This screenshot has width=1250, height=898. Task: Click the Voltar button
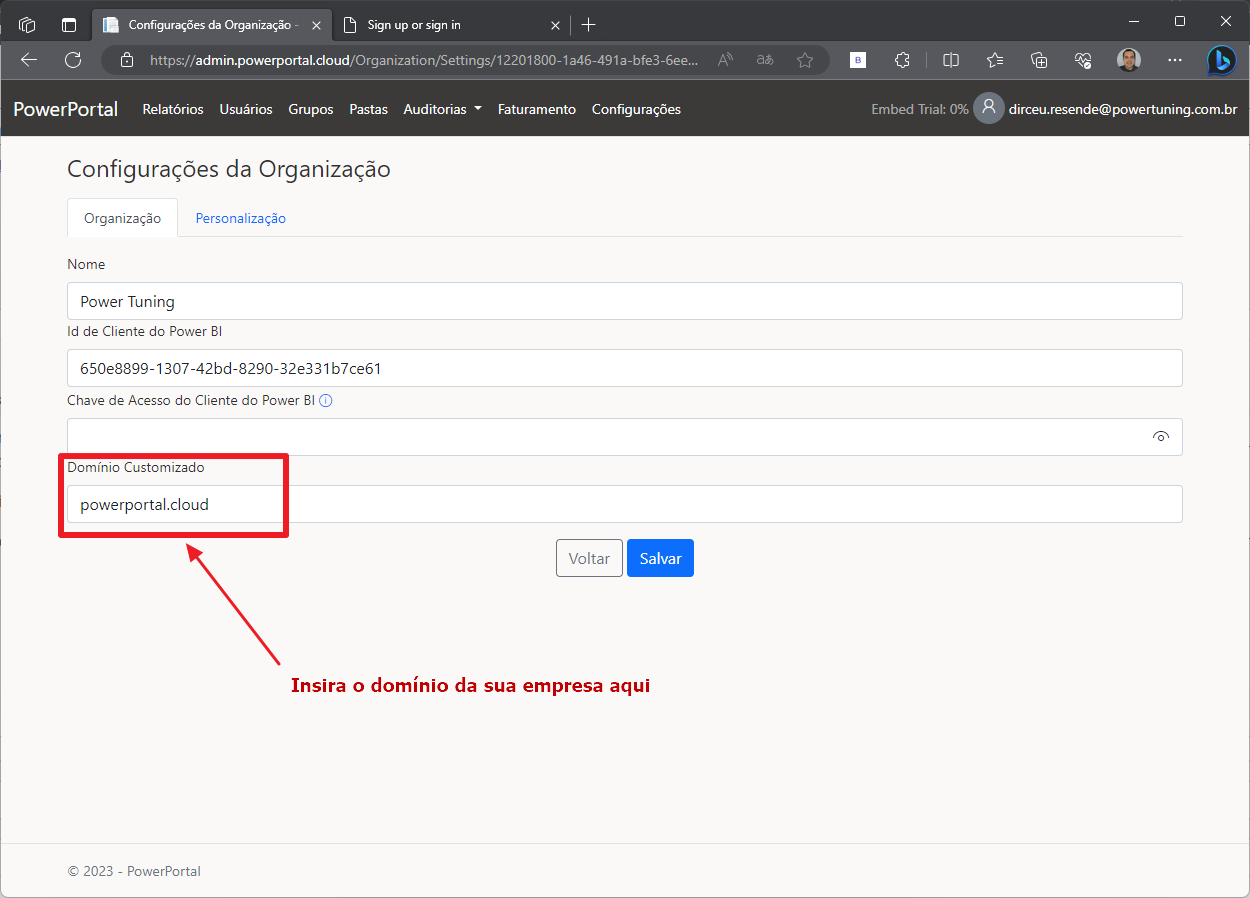pyautogui.click(x=589, y=559)
